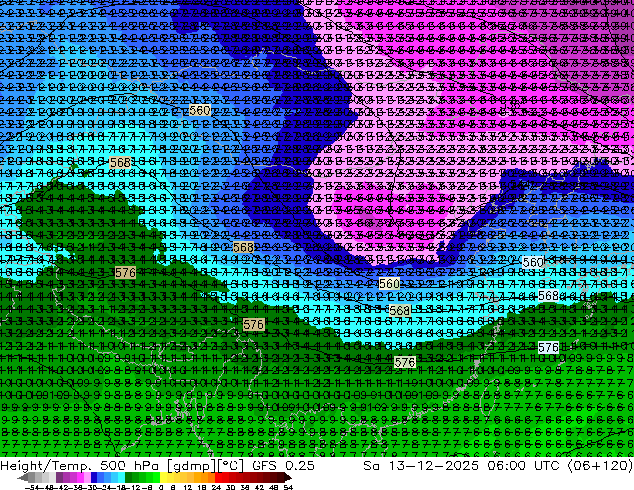
Task: Click the '[°C]' unit label
Action: pos(230,466)
